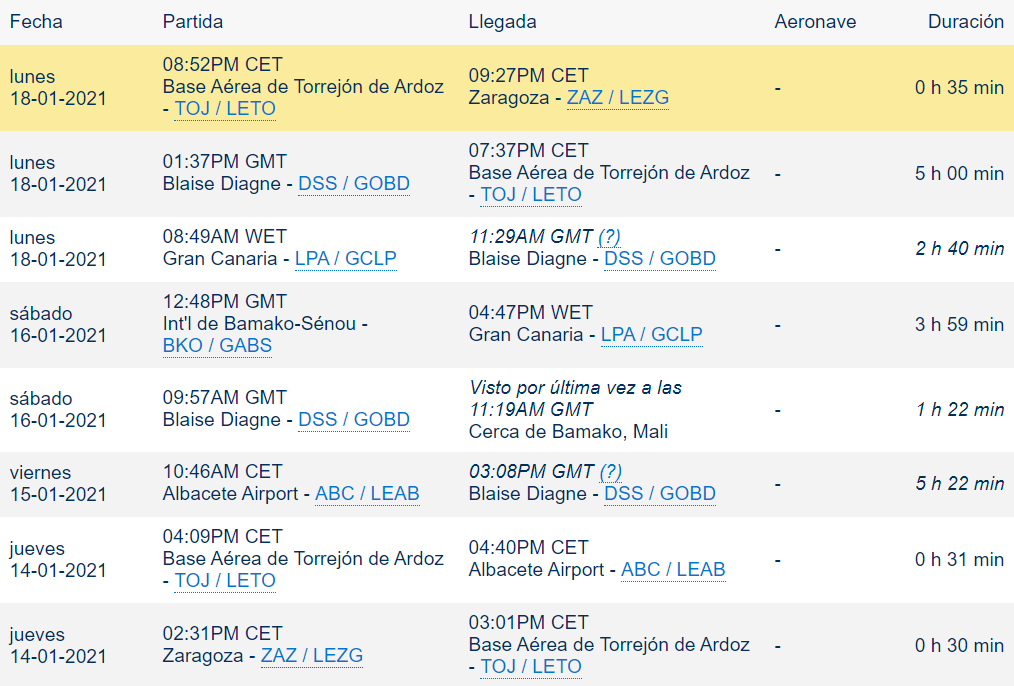Click the (?) next to 03:08PM GMT

click(x=610, y=472)
